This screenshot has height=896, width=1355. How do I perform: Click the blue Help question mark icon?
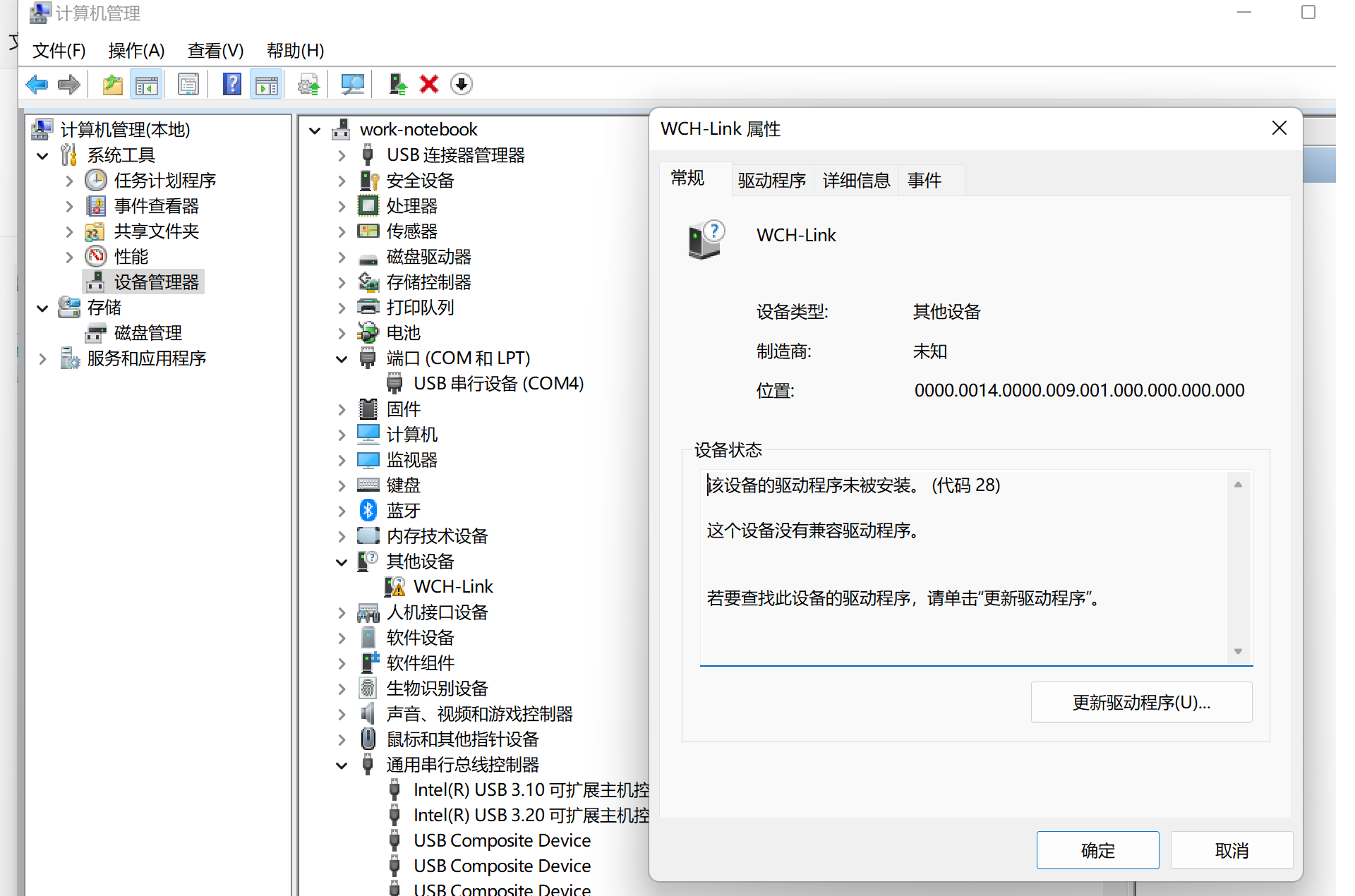[x=231, y=85]
